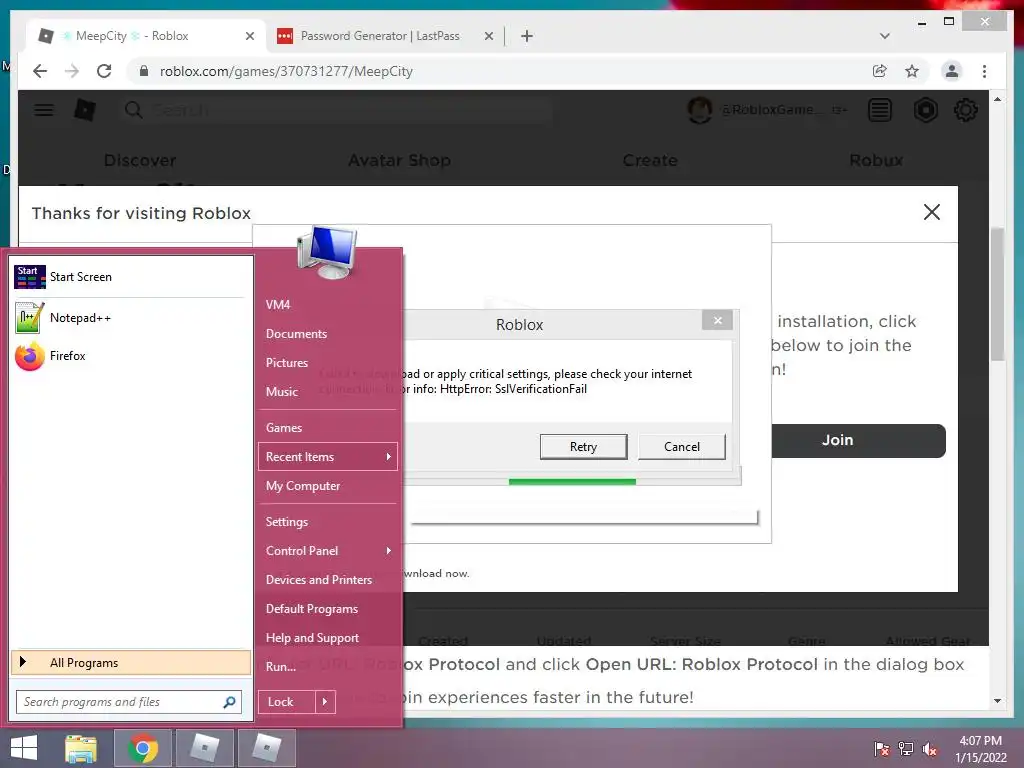
Task: Close the Roblox error dialog
Action: 717,320
